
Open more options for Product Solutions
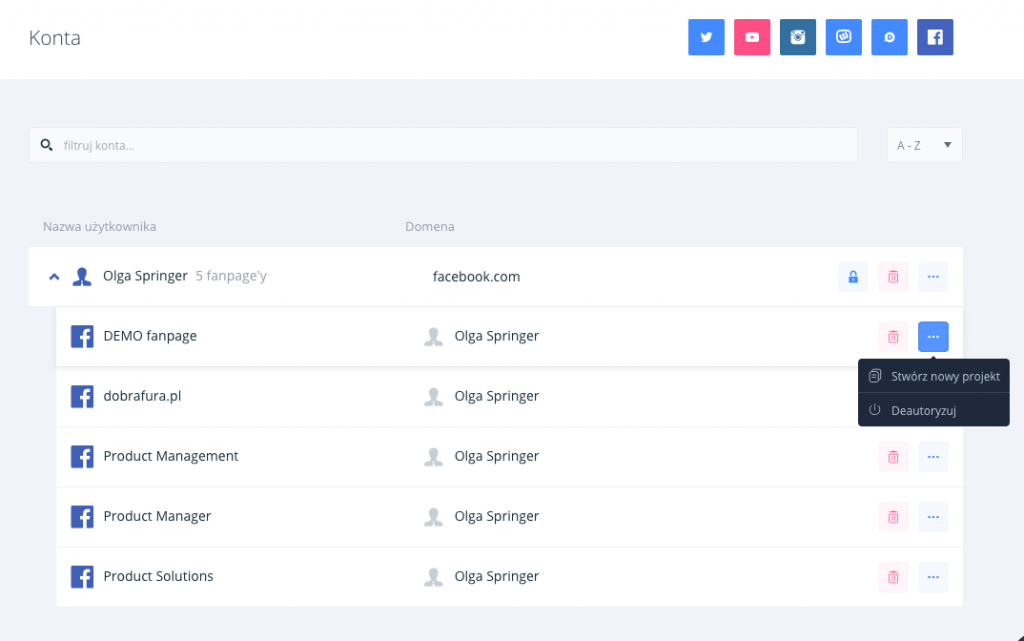coord(933,577)
